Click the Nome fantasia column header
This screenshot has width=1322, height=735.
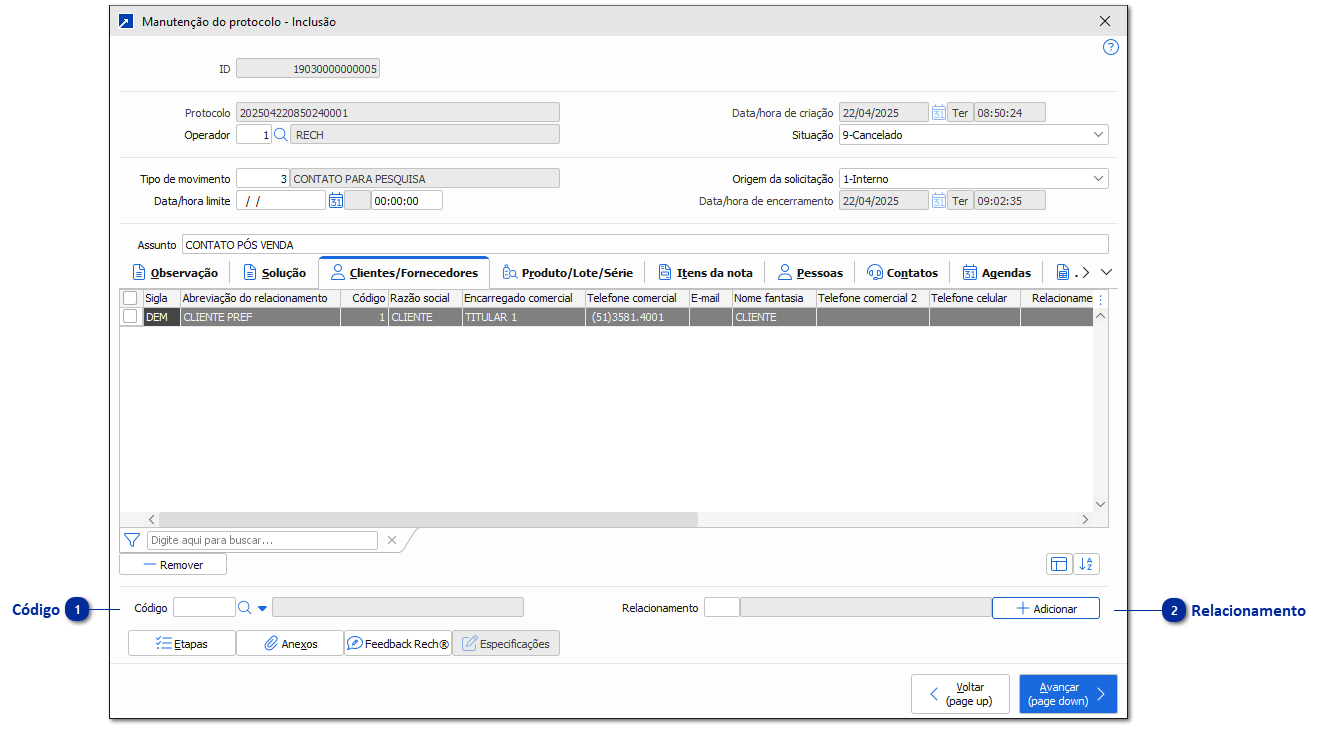[x=773, y=298]
